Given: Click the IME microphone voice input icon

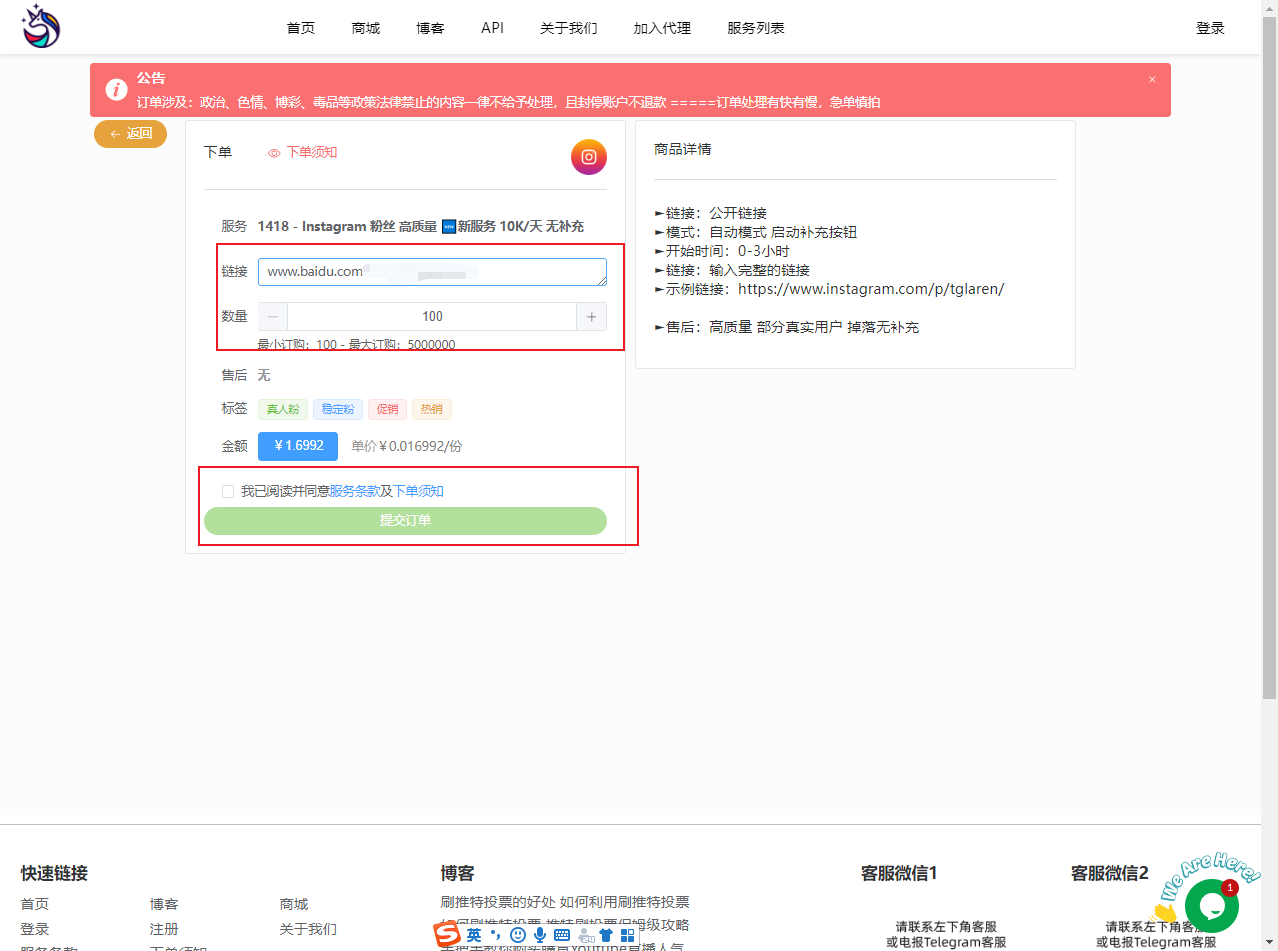Looking at the screenshot, I should pos(540,934).
